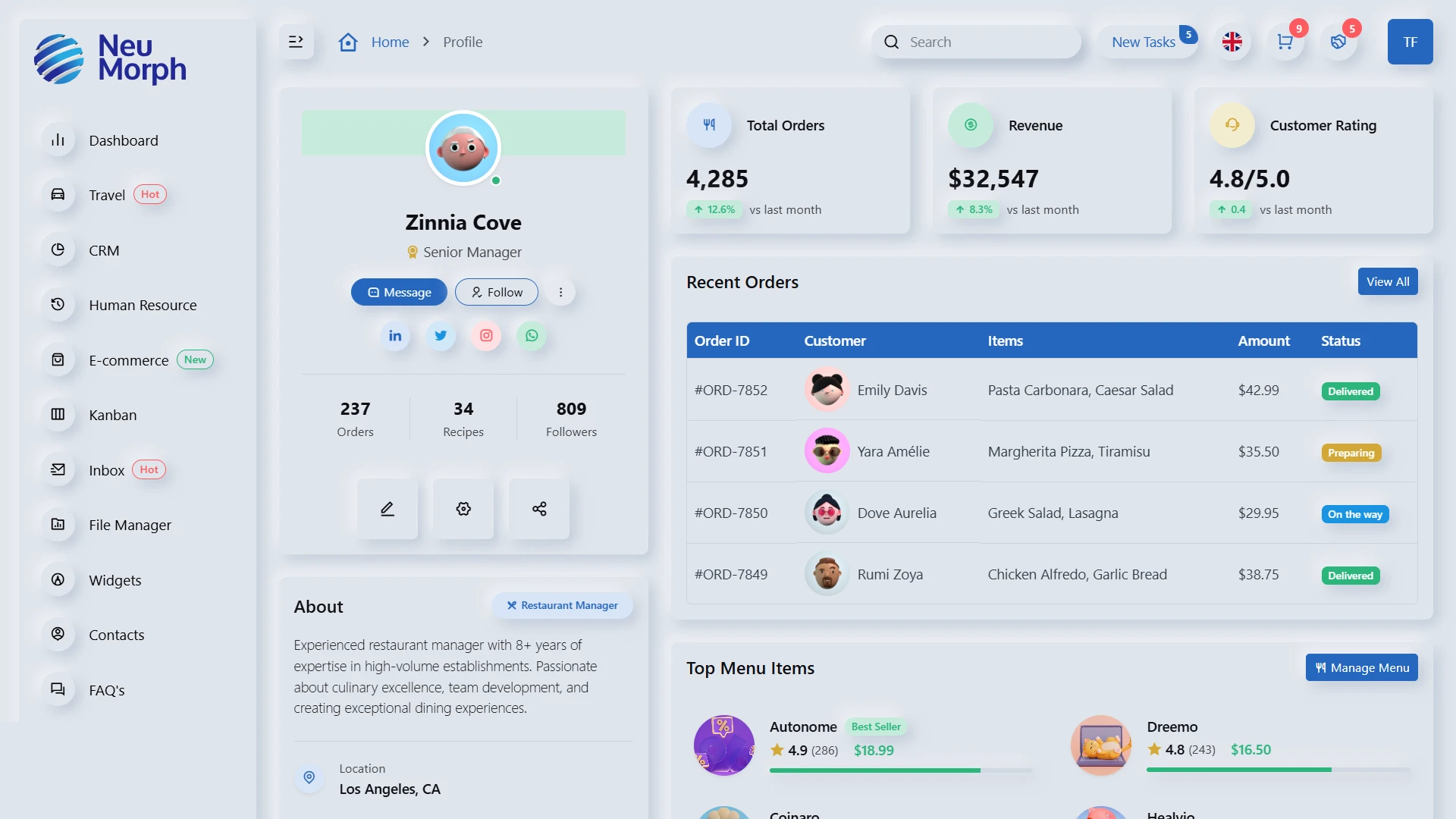The height and width of the screenshot is (819, 1456).
Task: Click the Home breadcrumb link
Action: click(x=390, y=42)
